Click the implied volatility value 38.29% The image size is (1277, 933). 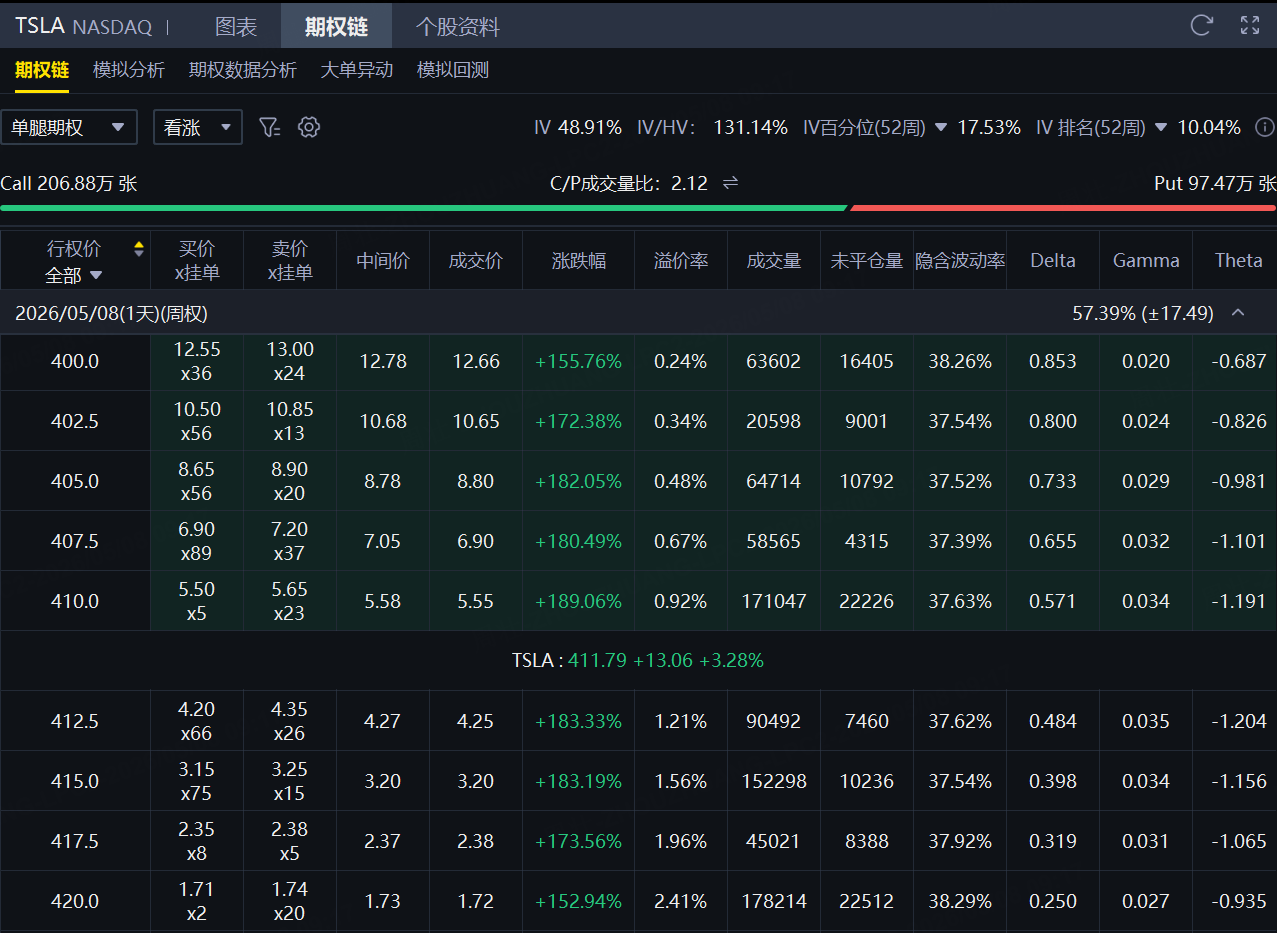(x=960, y=901)
